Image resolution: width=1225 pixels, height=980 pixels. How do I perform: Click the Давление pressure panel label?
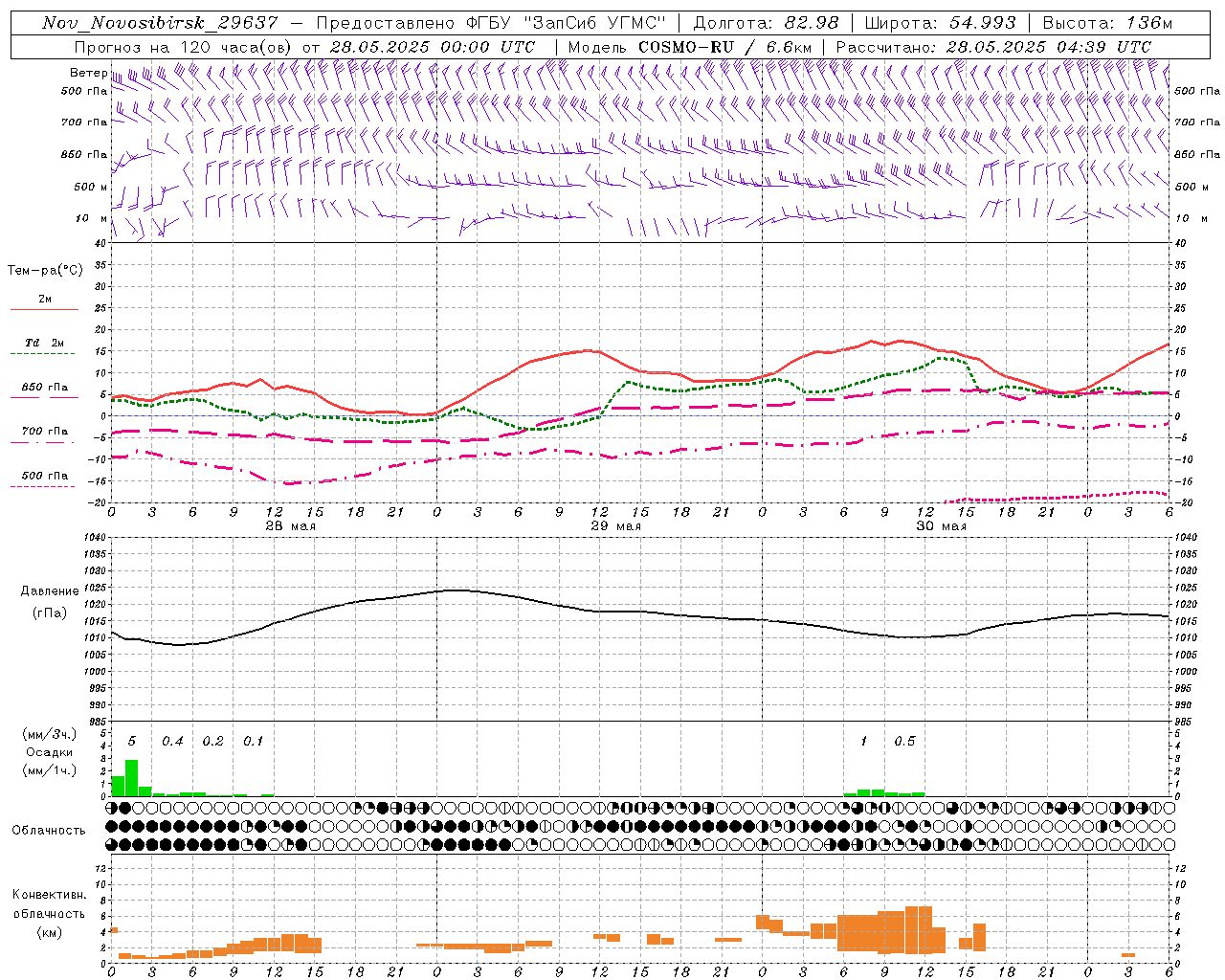50,591
